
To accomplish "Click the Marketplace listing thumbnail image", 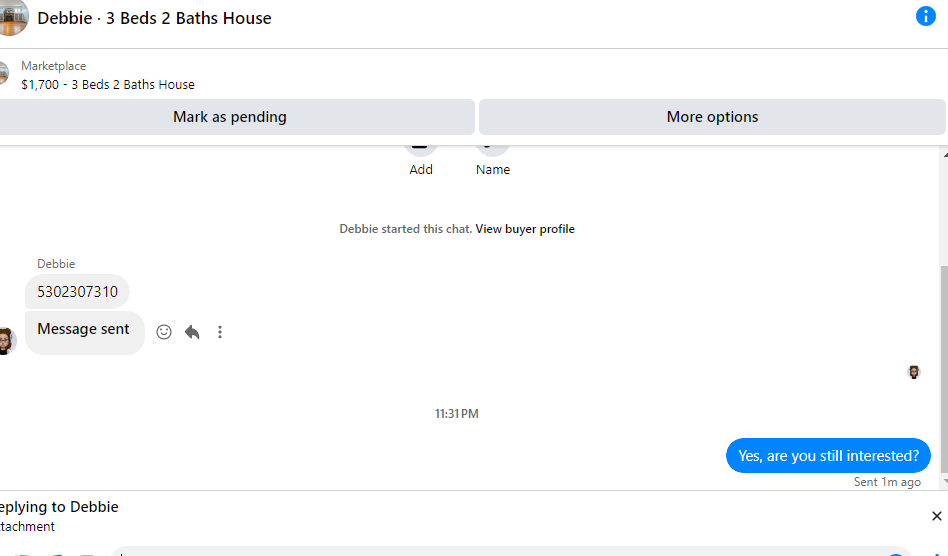I will pos(4,74).
